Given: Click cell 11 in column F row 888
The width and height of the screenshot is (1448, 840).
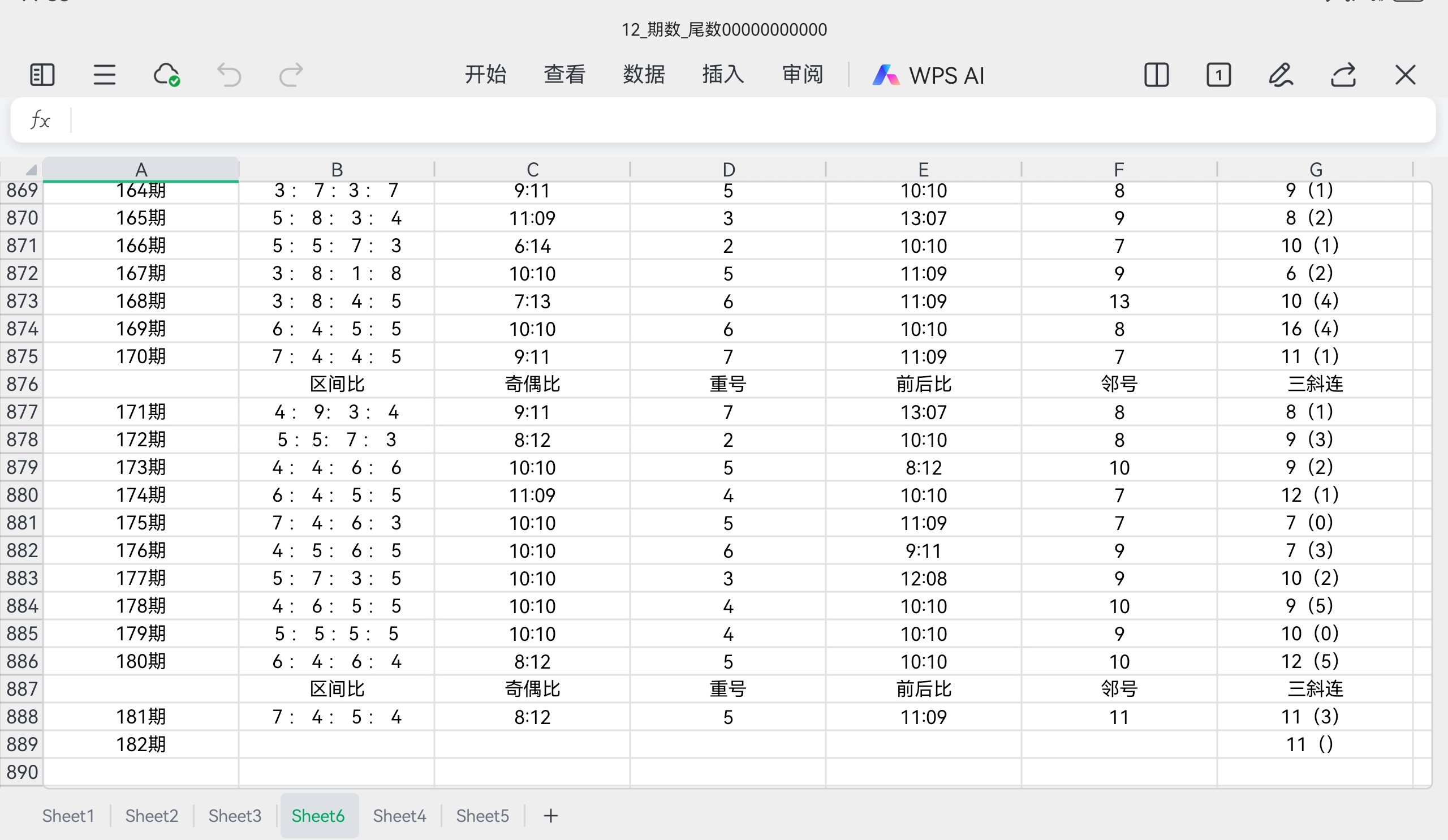Looking at the screenshot, I should [x=1119, y=717].
